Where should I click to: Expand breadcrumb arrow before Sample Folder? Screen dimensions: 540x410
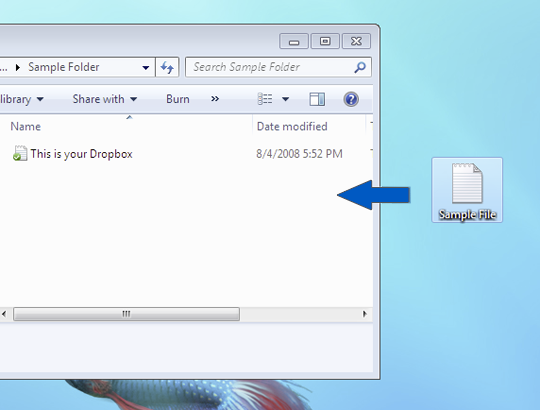(x=18, y=67)
